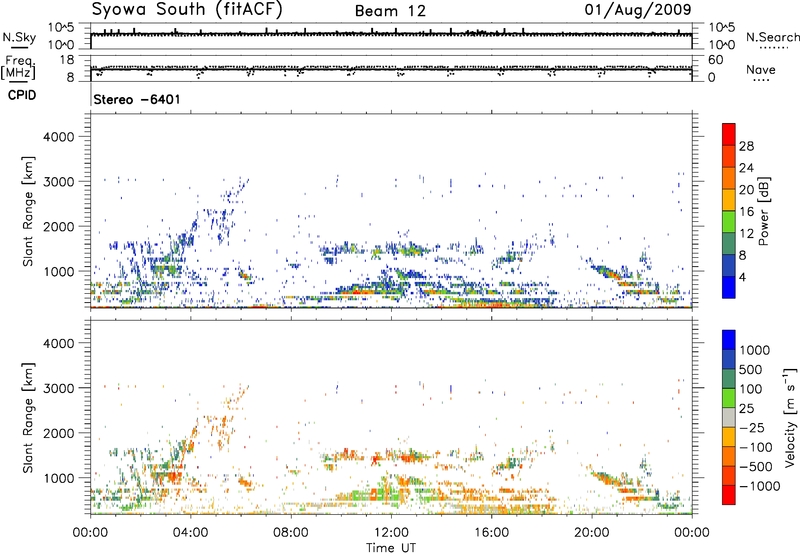
Task: Click the 'Freq. [MHz]' axis label
Action: [x=18, y=68]
